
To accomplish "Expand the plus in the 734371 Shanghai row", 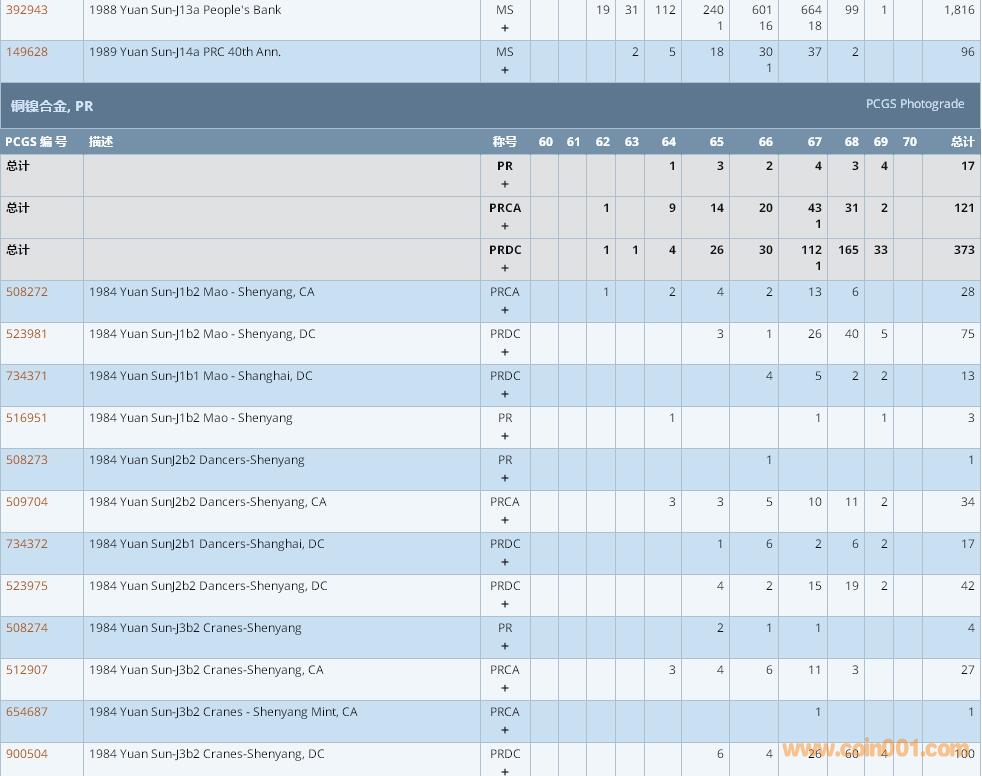I will click(505, 394).
